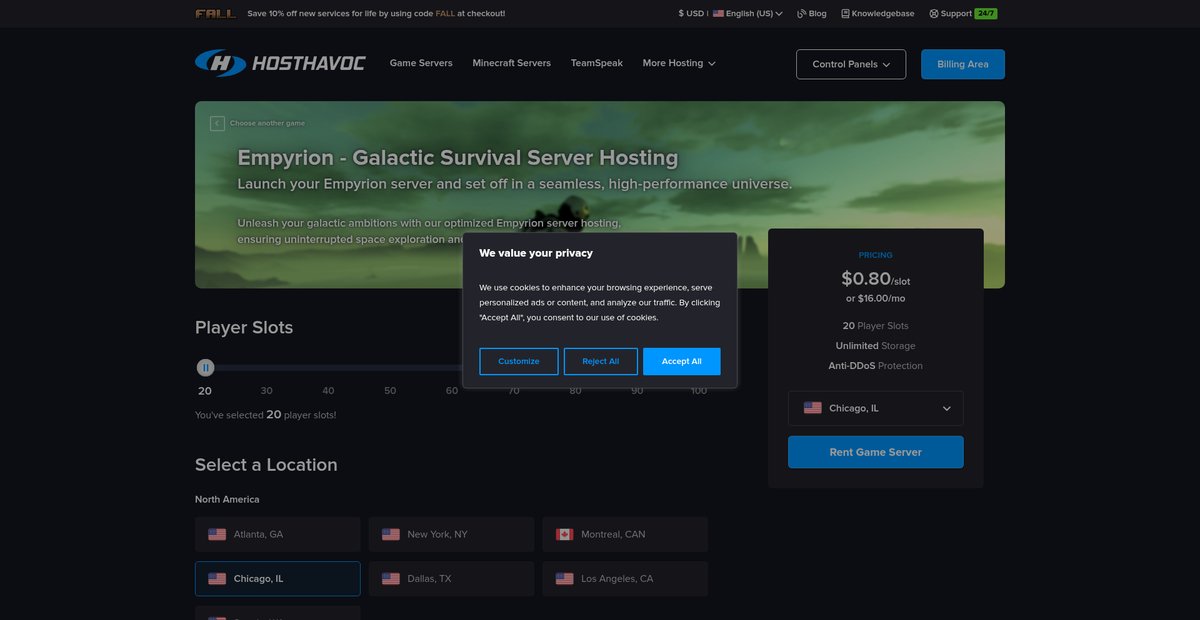Click the Select a Location heading
Screen dimensions: 1200x620
click(x=266, y=465)
